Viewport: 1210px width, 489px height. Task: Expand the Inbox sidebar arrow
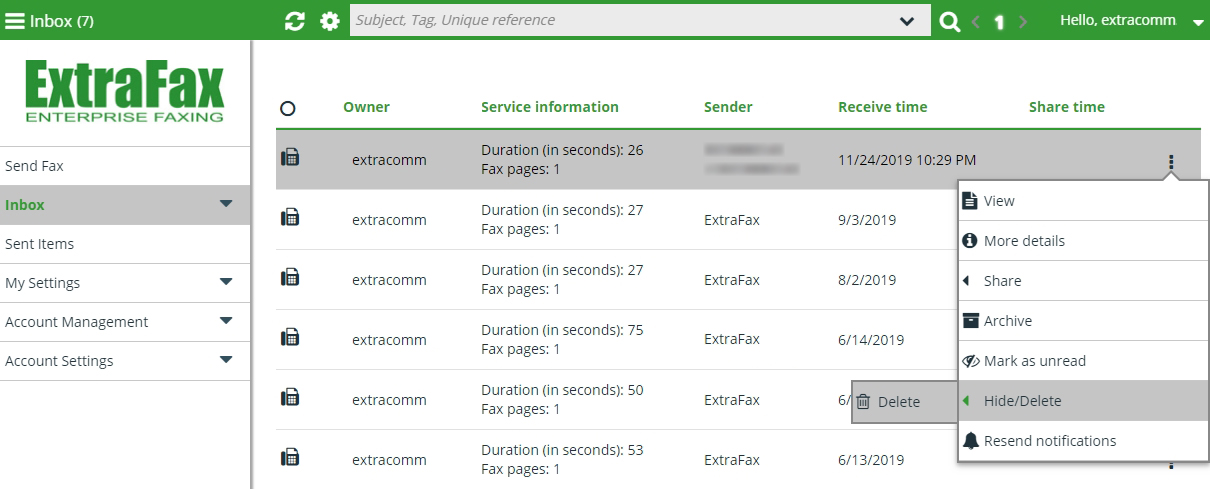click(226, 204)
